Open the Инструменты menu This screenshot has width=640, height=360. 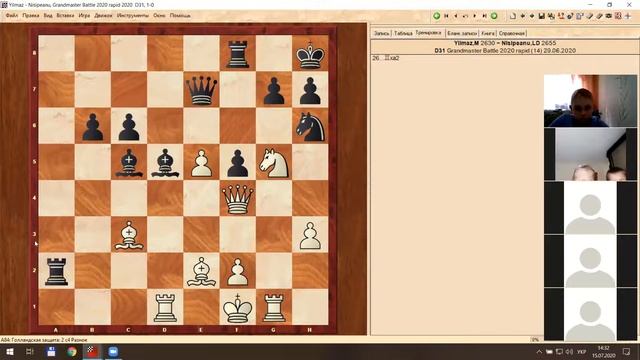pos(133,16)
